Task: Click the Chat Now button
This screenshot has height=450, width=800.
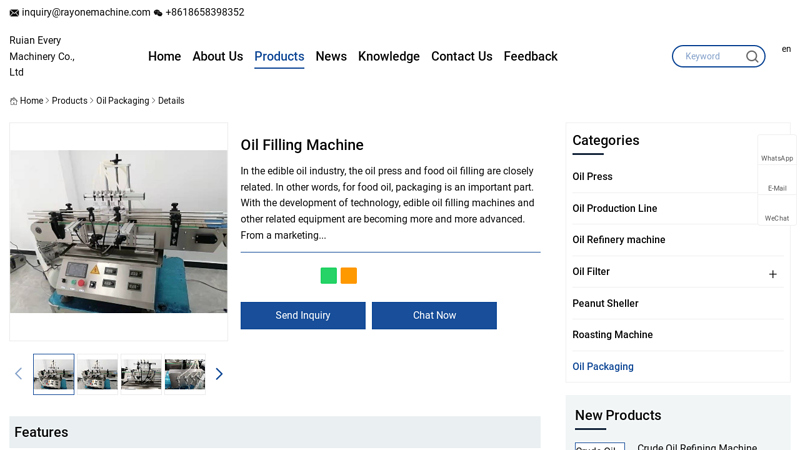Action: (434, 315)
